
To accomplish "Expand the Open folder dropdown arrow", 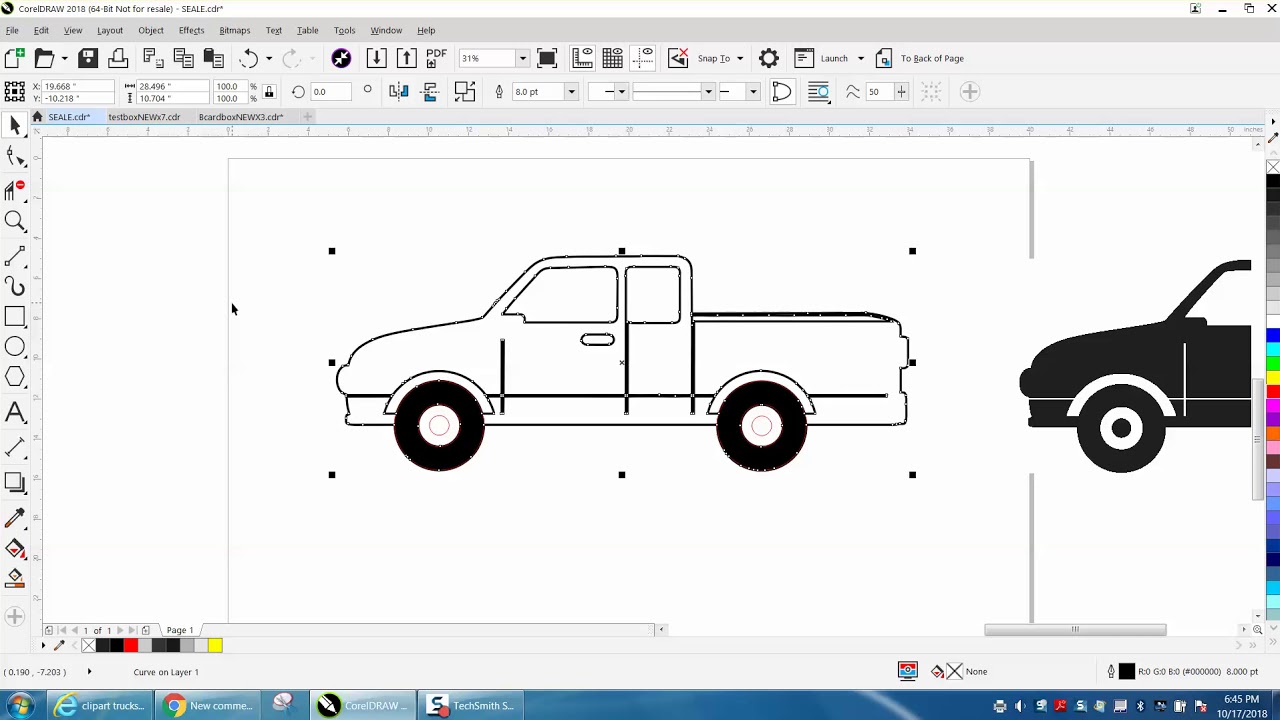I will point(64,58).
